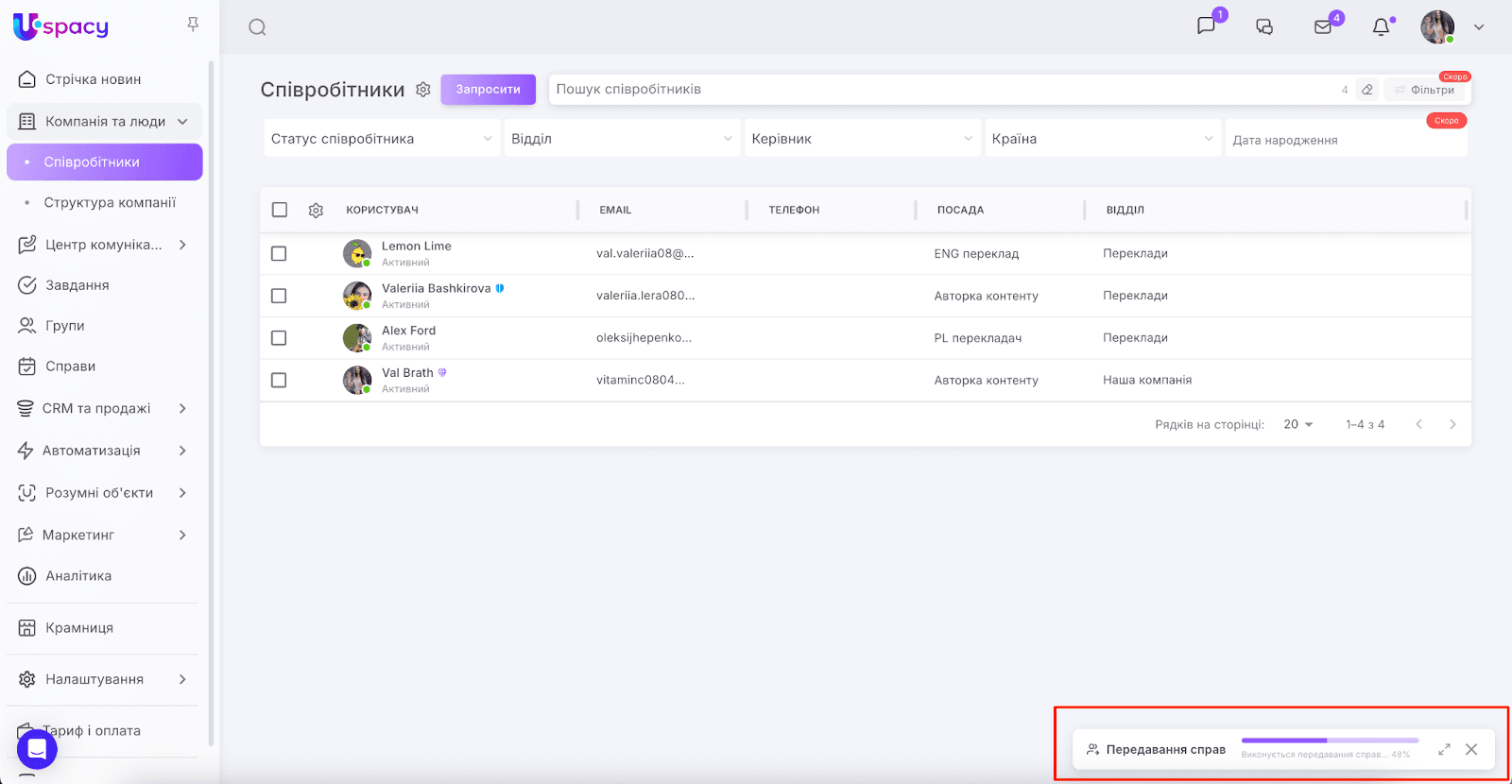Click the pin sidebar icon
Viewport: 1512px width, 784px height.
pyautogui.click(x=193, y=25)
